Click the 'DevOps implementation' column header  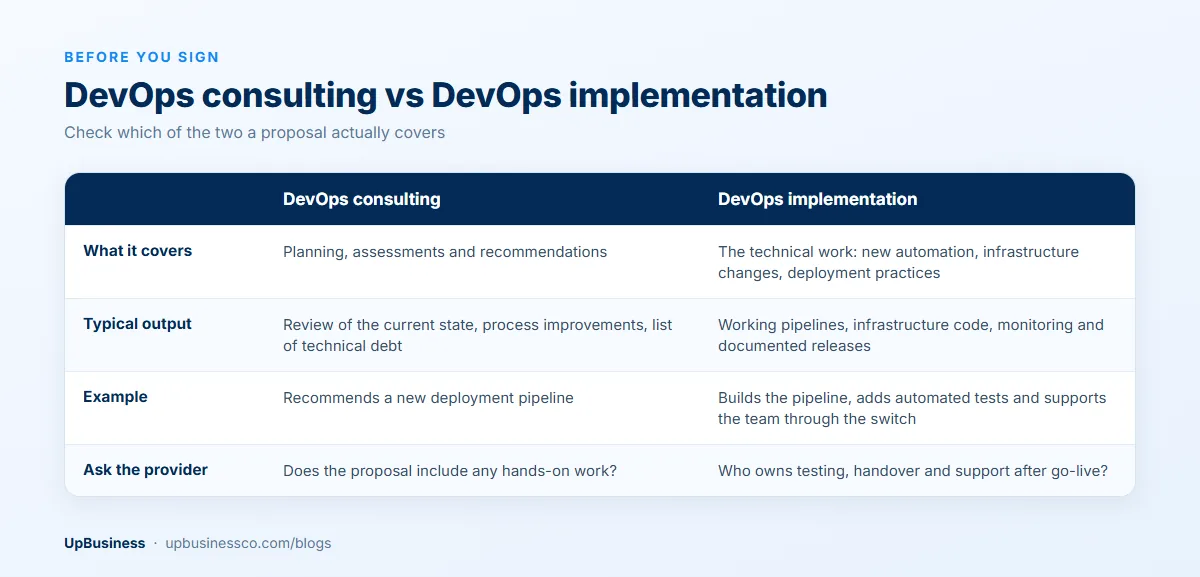pos(817,199)
